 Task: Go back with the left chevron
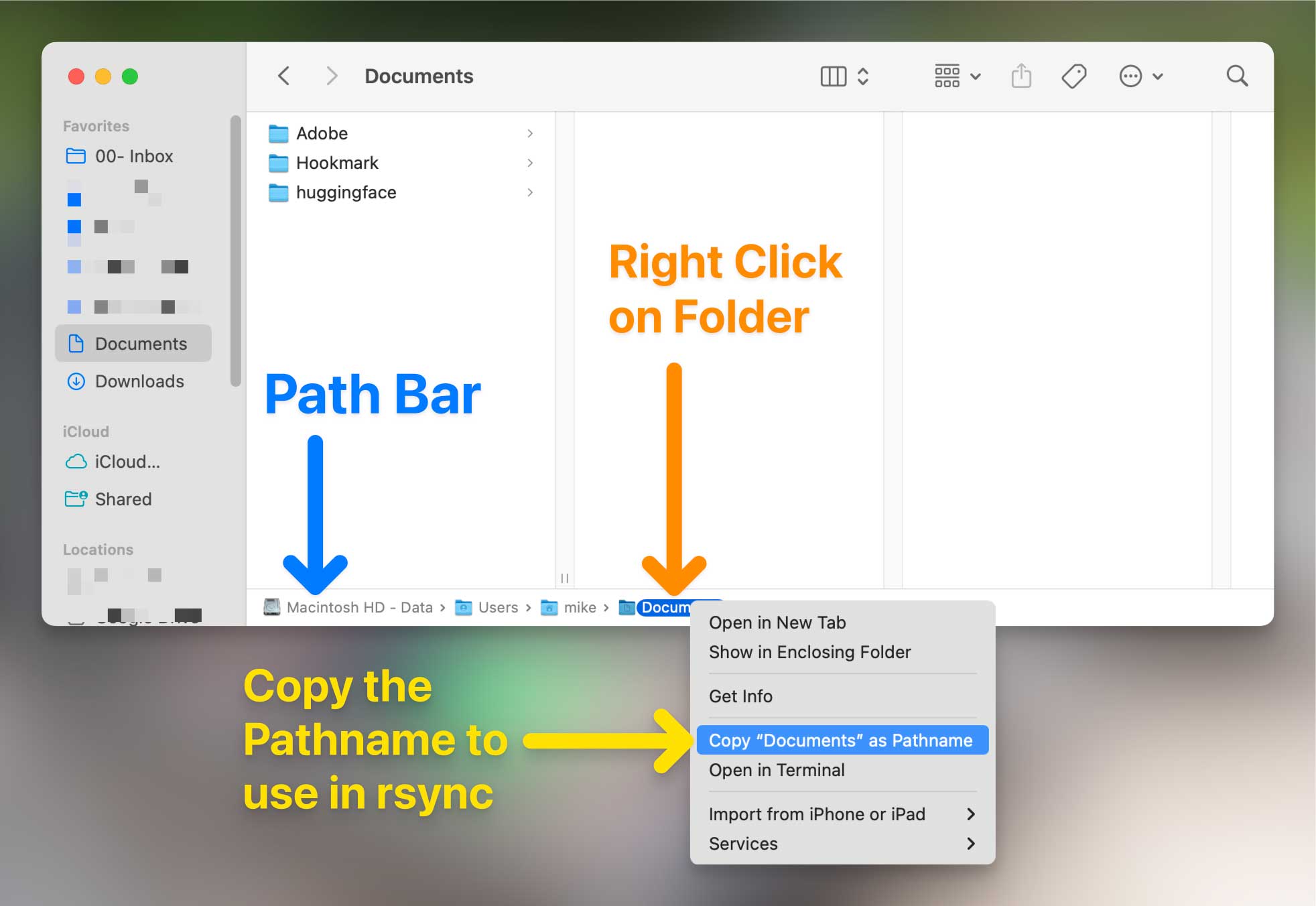(284, 76)
